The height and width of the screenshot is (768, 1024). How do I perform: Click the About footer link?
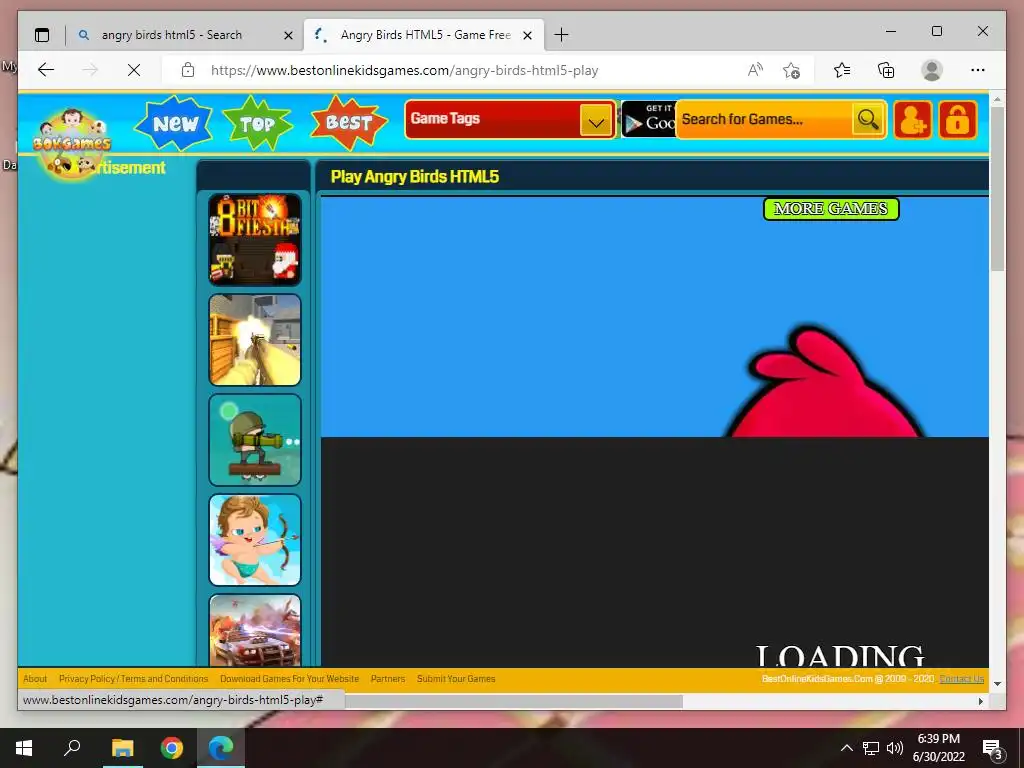click(x=35, y=679)
